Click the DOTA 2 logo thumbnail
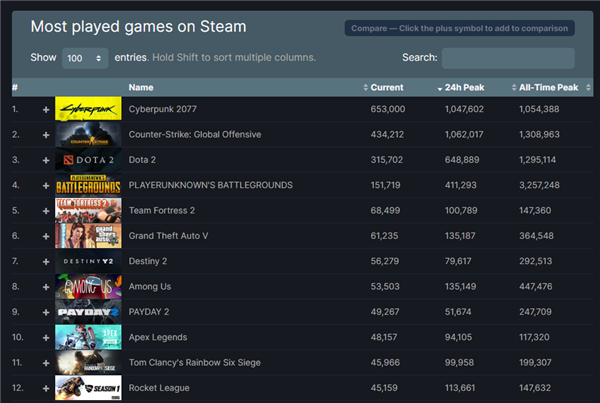 [88, 160]
